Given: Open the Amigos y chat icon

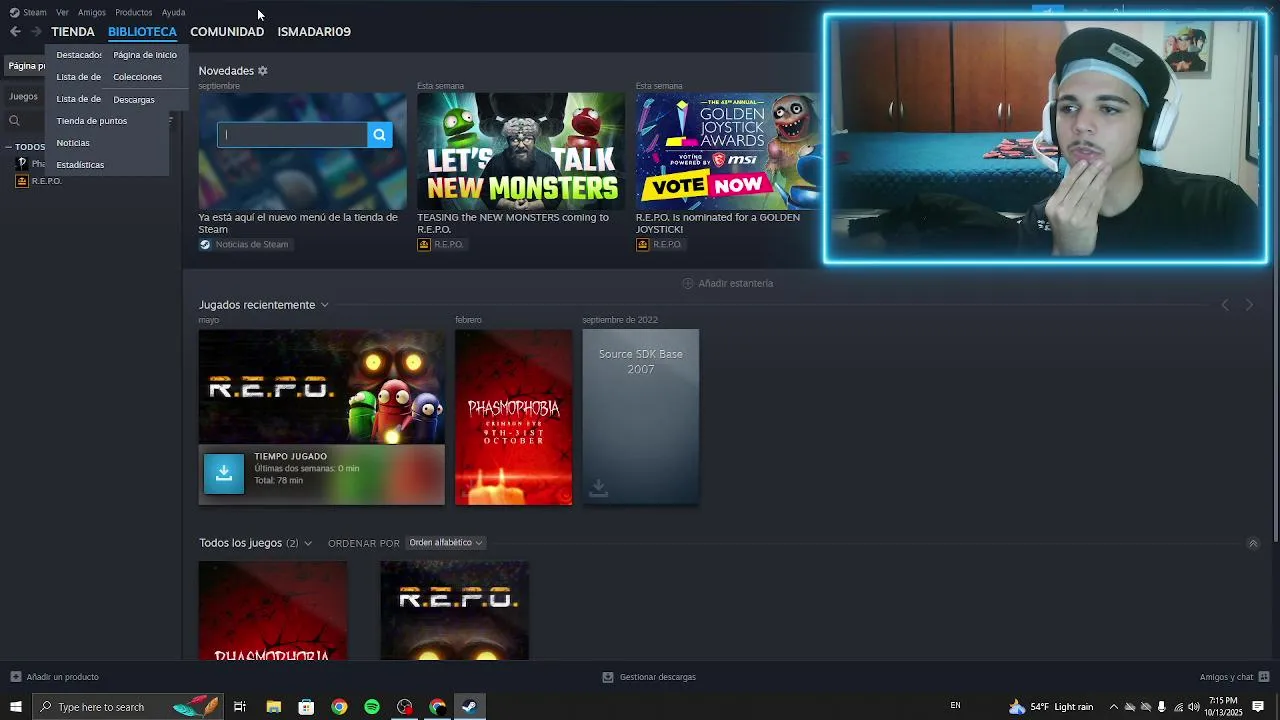Looking at the screenshot, I should pyautogui.click(x=1265, y=677).
